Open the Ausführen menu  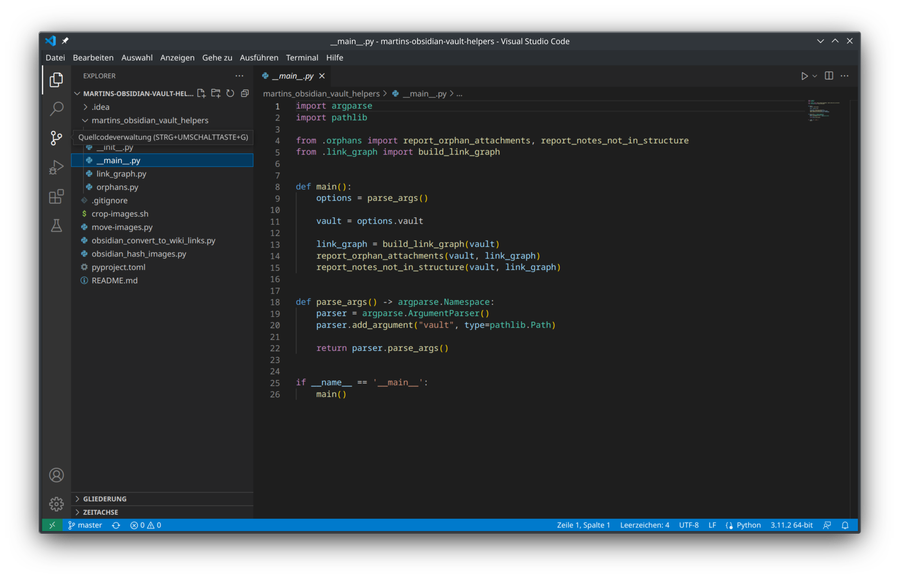pos(259,57)
